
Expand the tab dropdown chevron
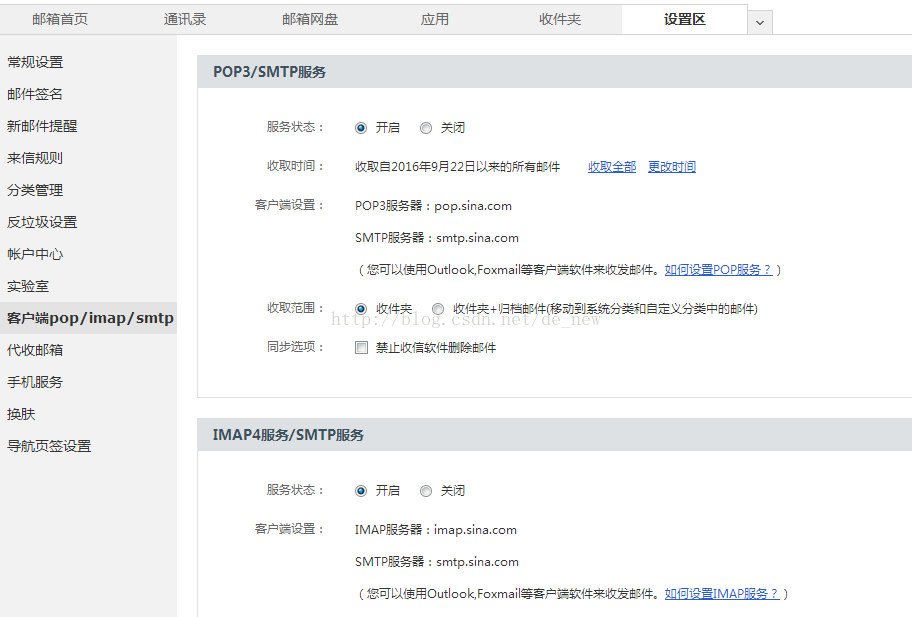pyautogui.click(x=760, y=23)
